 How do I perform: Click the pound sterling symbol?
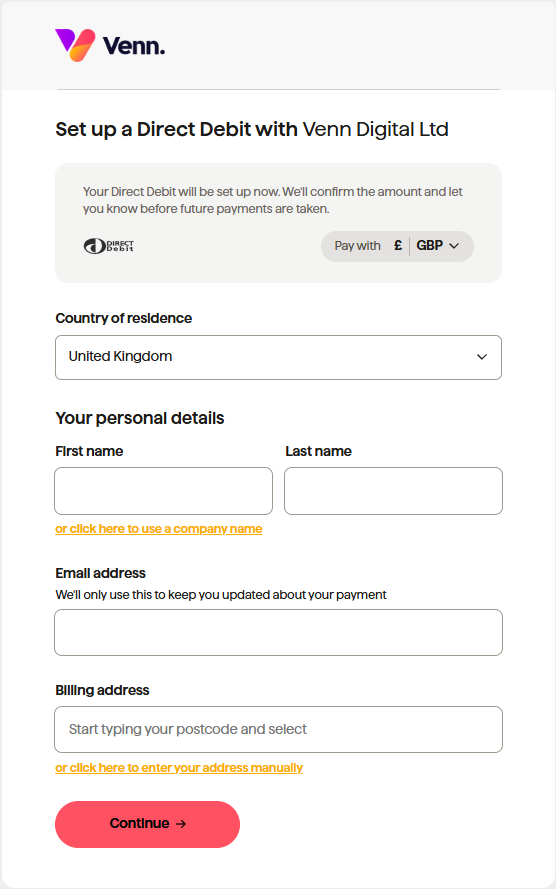(x=398, y=245)
